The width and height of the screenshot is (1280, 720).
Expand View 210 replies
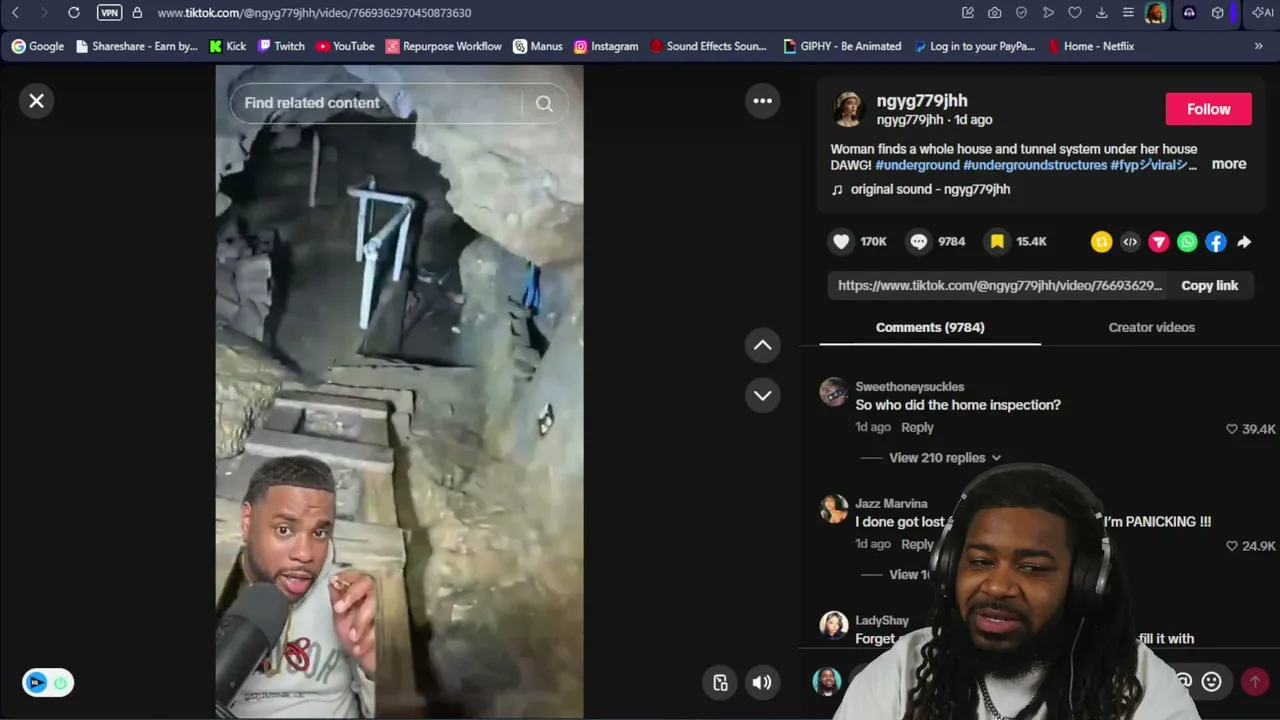pos(944,457)
